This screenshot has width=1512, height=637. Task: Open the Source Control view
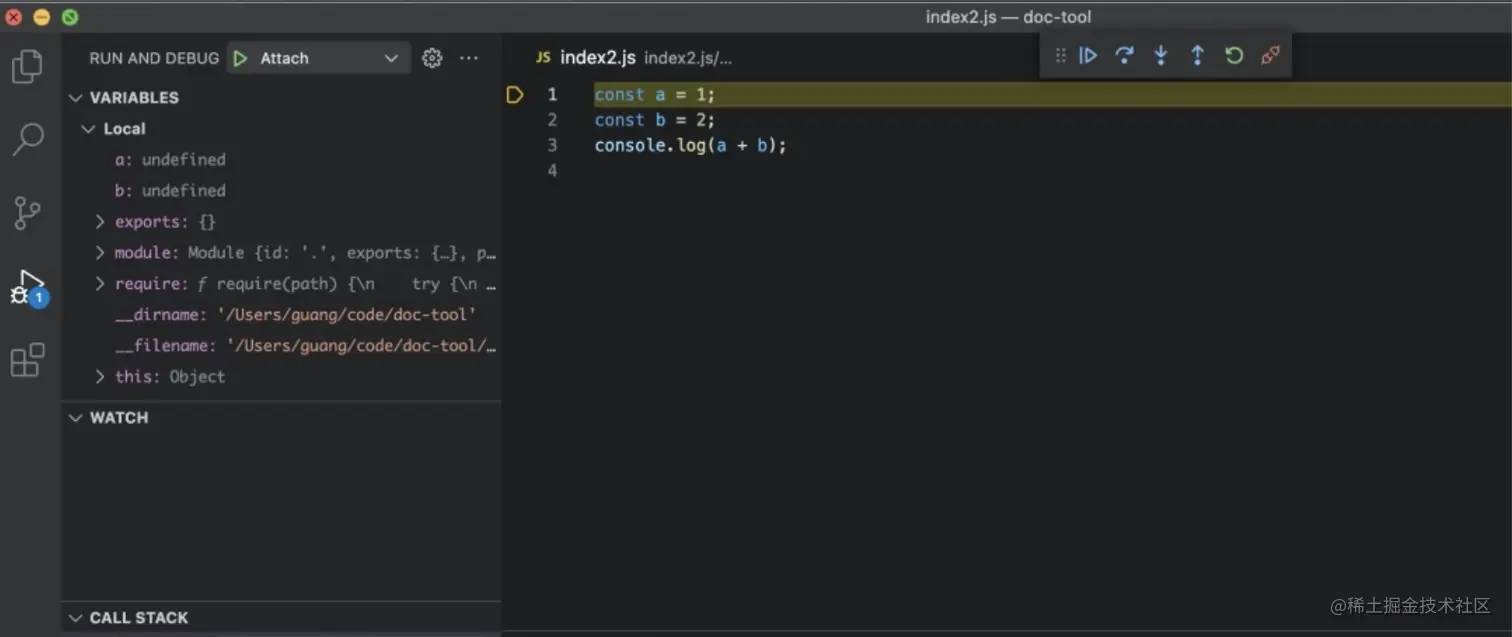[27, 212]
